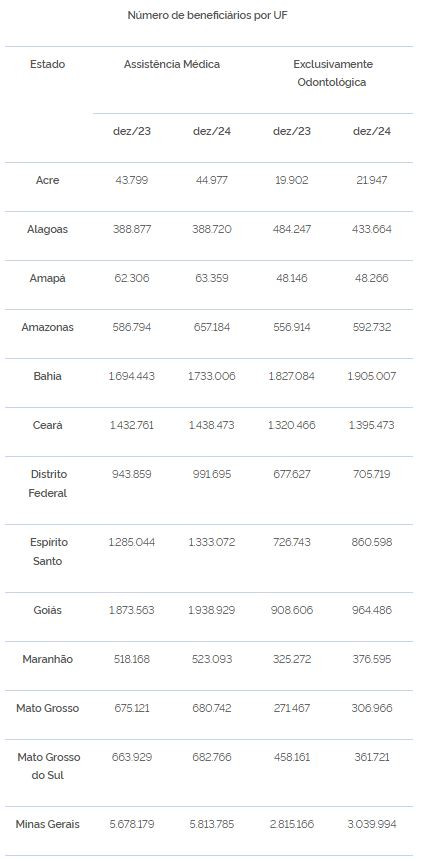Select the Goiás state name
This screenshot has width=426, height=861.
(47, 610)
